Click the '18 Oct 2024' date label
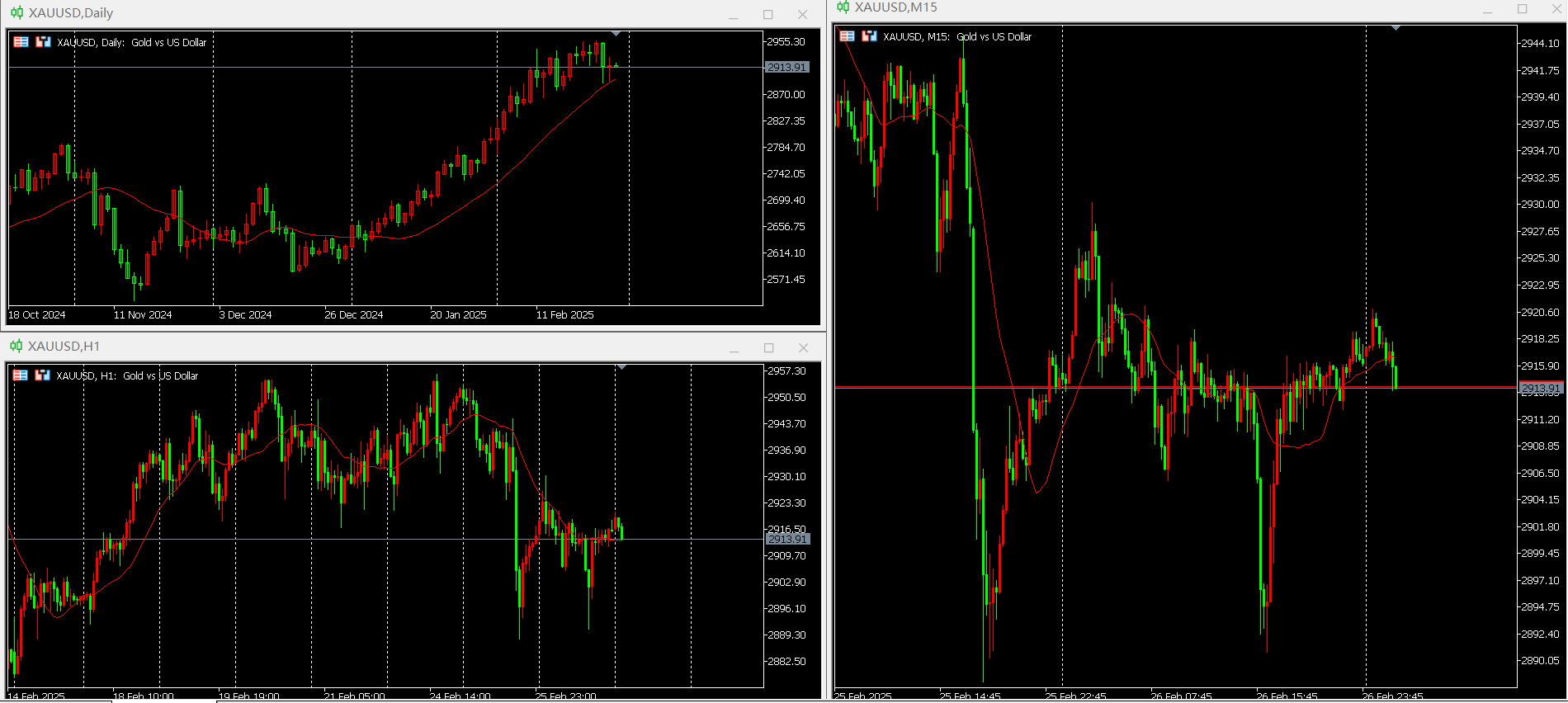This screenshot has height=703, width=1568. click(x=36, y=314)
